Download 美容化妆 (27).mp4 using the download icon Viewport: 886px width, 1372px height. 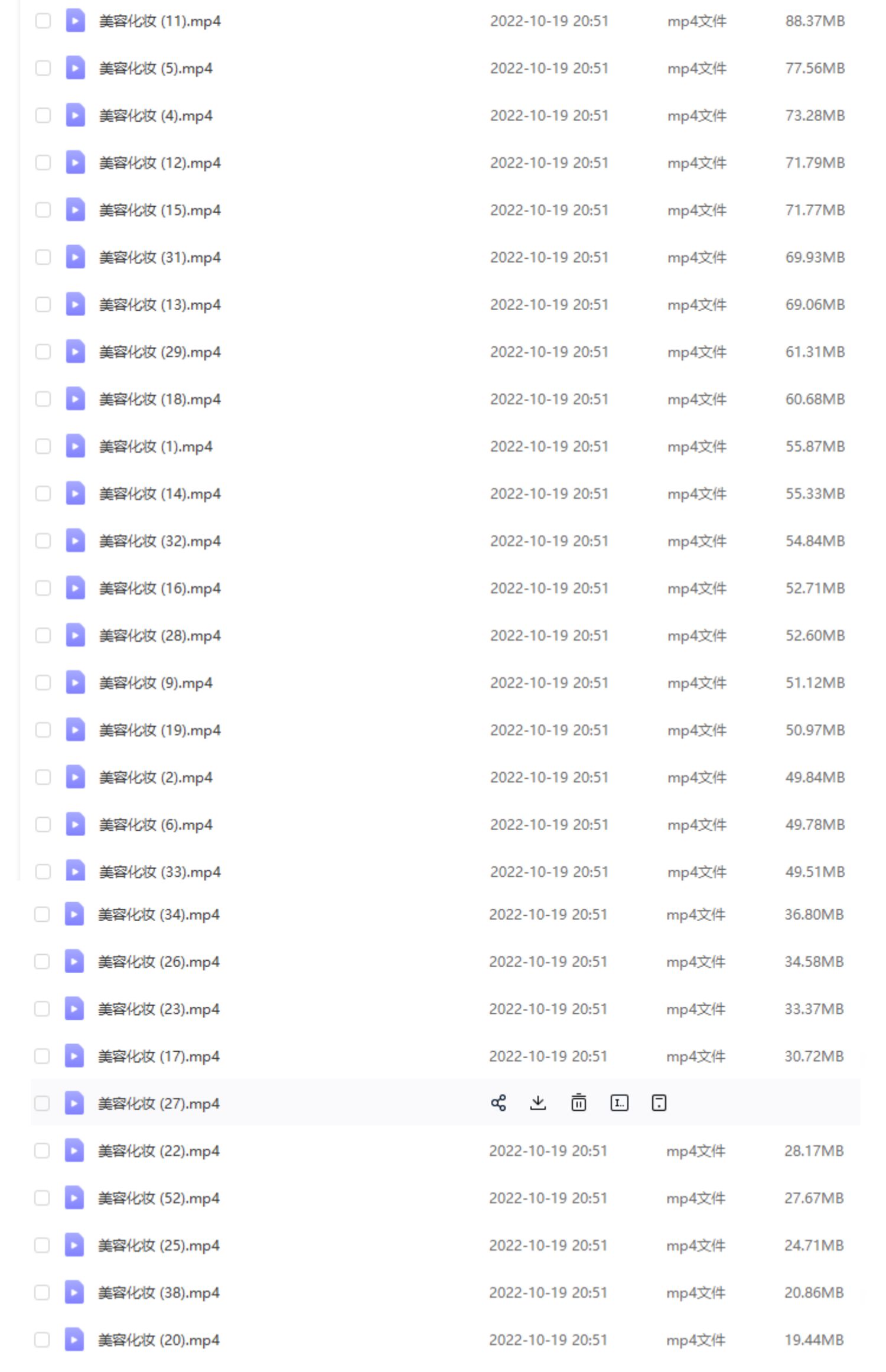[x=538, y=1103]
